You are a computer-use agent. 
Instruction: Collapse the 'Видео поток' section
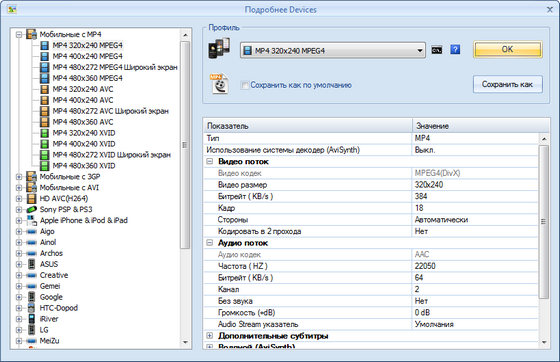point(210,161)
